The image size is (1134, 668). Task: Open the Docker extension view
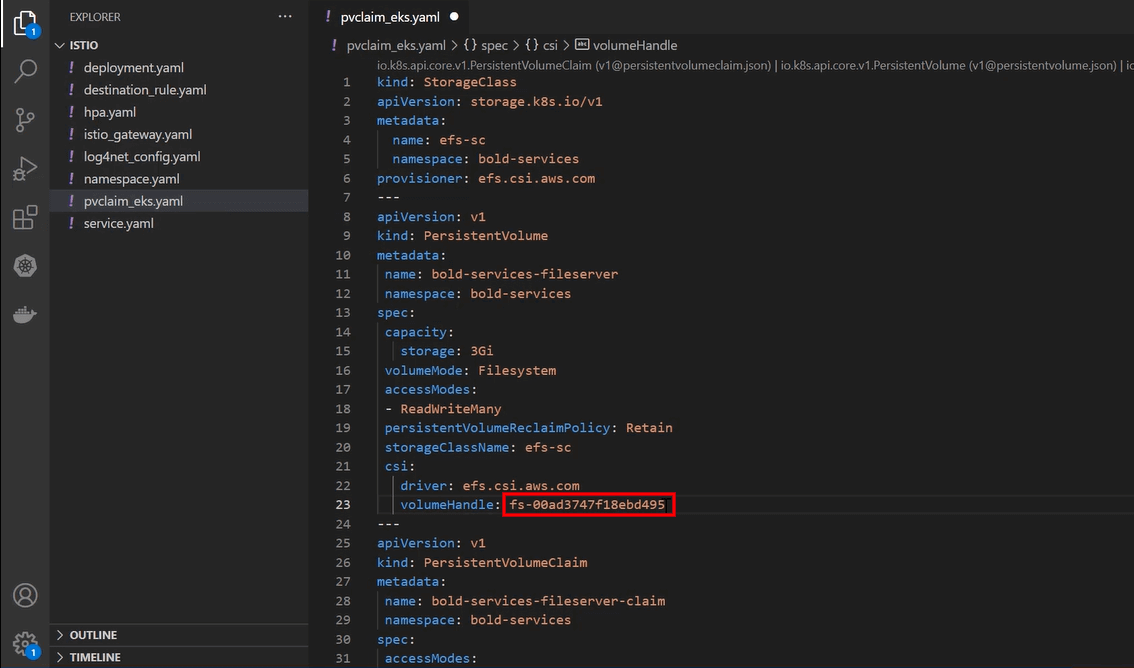[x=25, y=312]
